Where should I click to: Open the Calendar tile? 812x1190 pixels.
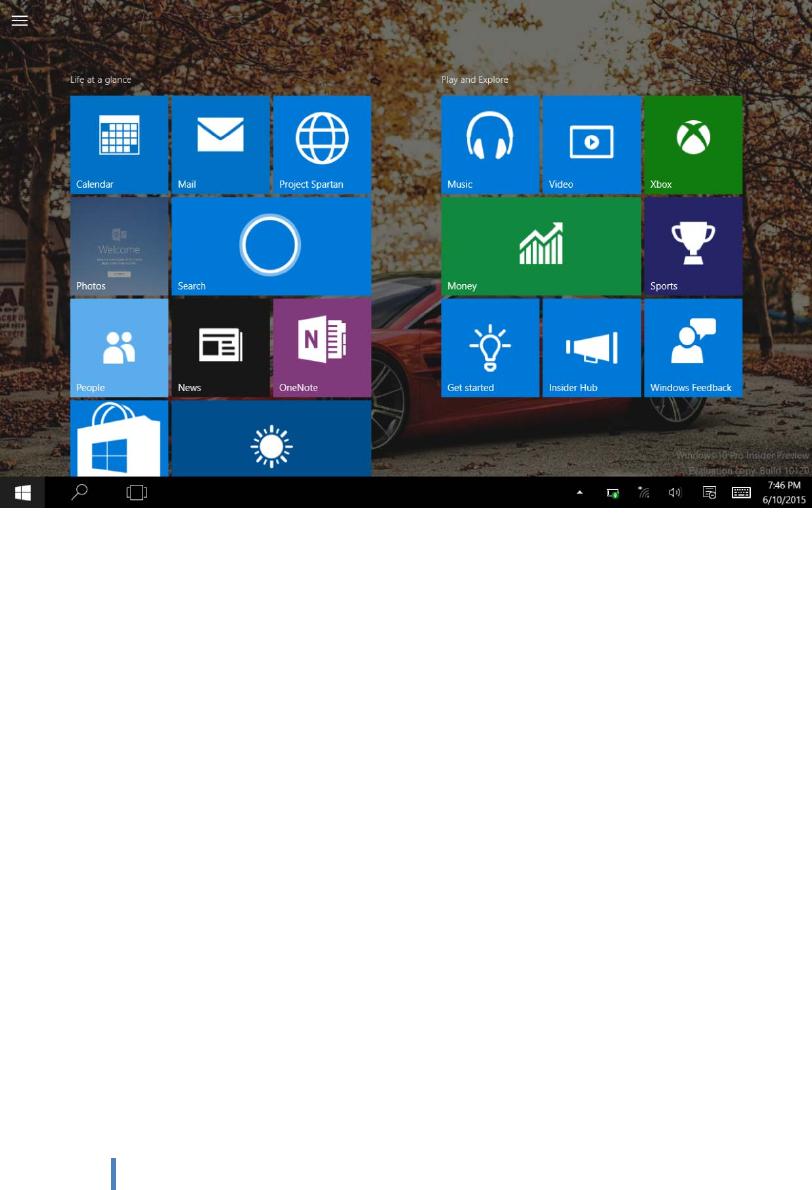click(x=119, y=144)
